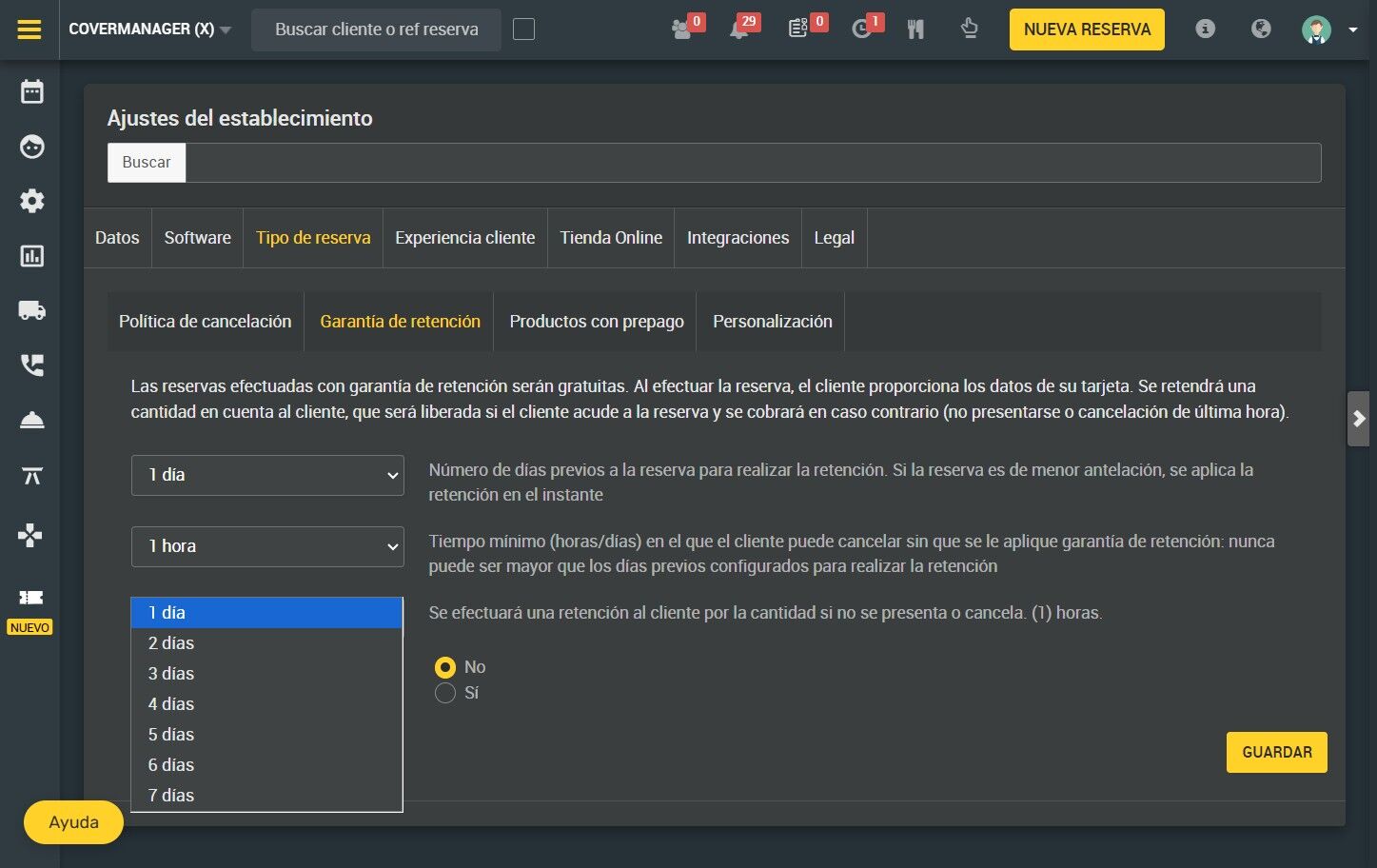Image resolution: width=1377 pixels, height=868 pixels.
Task: Click the phone calls sidebar icon
Action: pyautogui.click(x=32, y=365)
